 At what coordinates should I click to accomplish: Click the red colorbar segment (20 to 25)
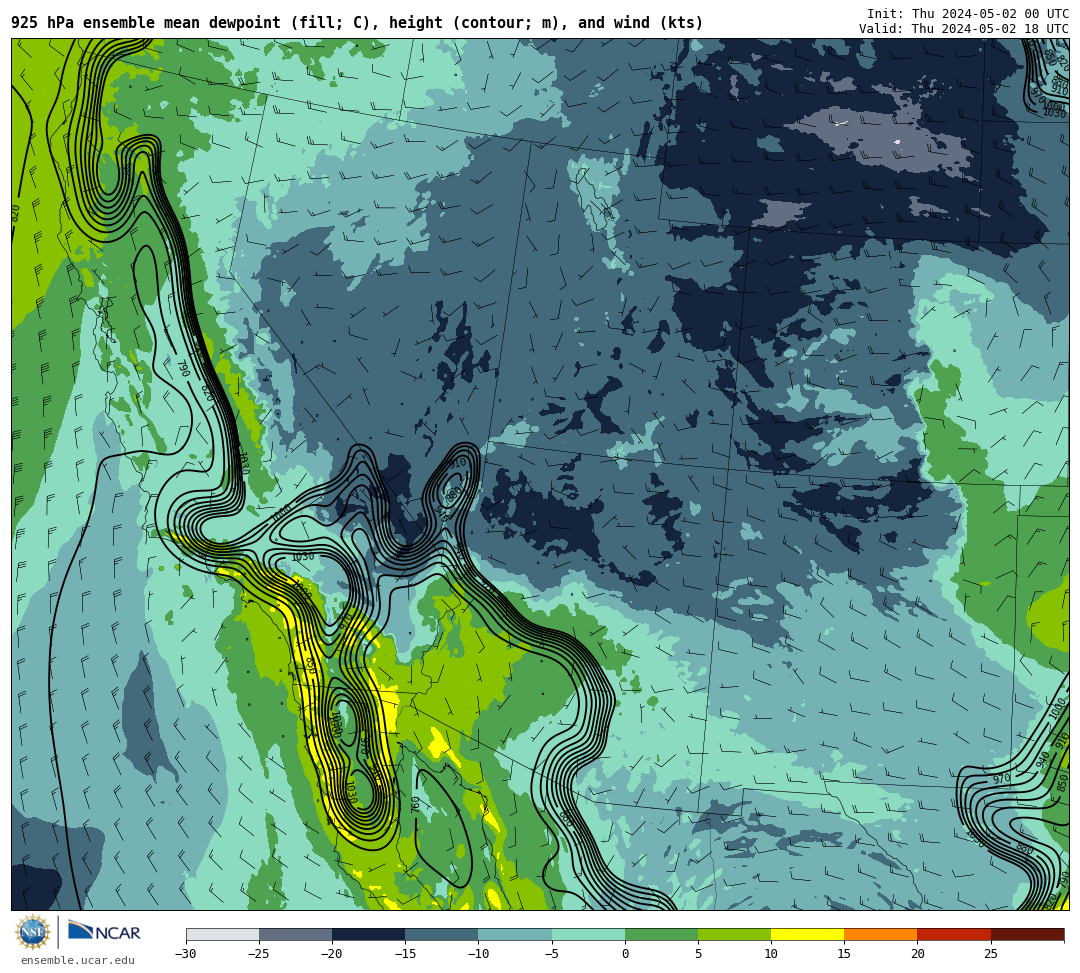coord(954,934)
